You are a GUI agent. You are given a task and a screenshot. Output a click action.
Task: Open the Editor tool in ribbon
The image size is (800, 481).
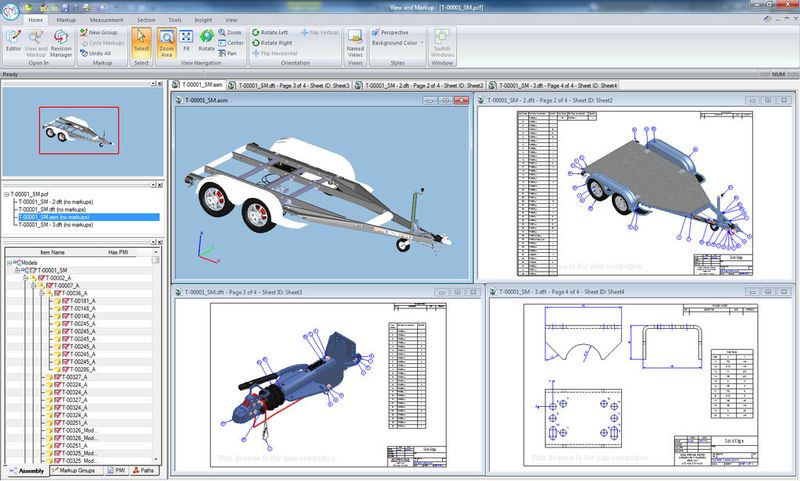[13, 41]
